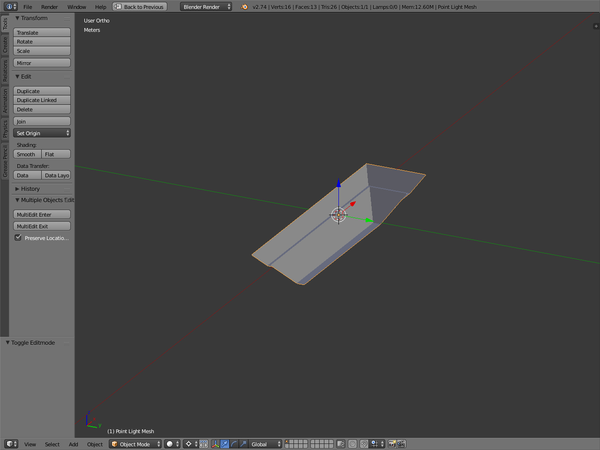Select the translate manipulator arrow icon
The image size is (600, 450).
pos(224,443)
